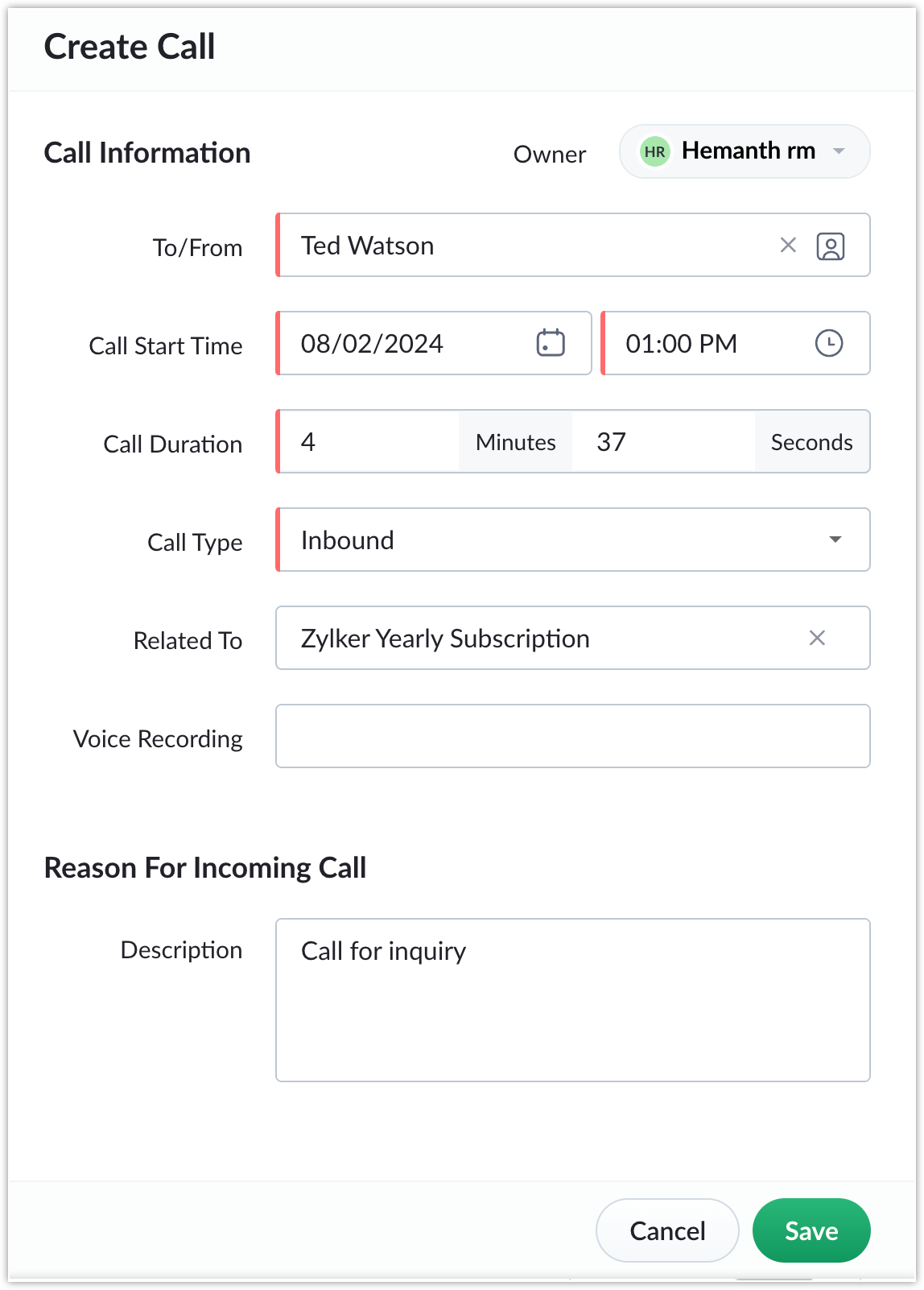924x1290 pixels.
Task: Remove the Zylker Yearly Subscription relation
Action: click(817, 639)
